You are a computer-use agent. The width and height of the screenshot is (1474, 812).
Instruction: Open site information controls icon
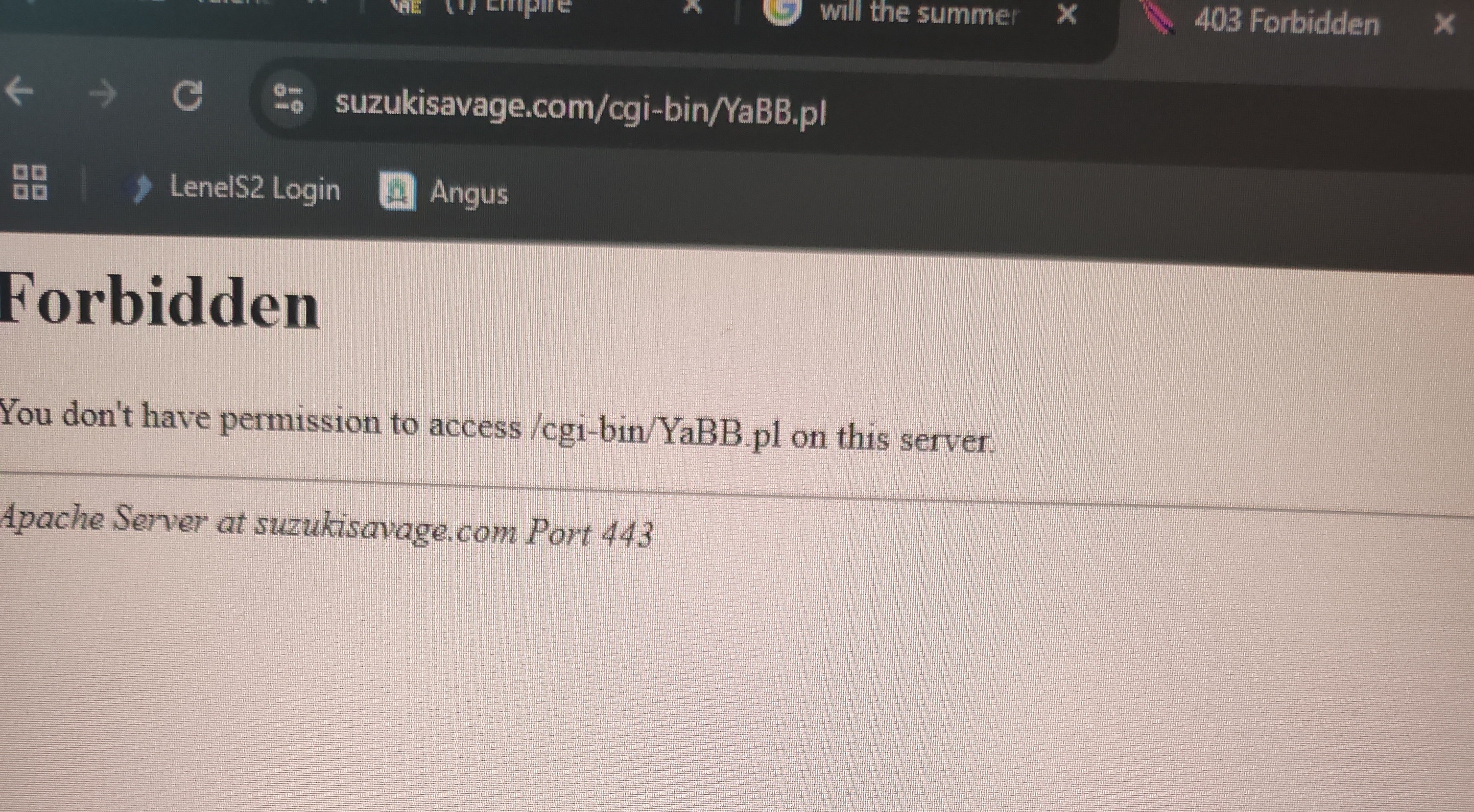point(288,98)
